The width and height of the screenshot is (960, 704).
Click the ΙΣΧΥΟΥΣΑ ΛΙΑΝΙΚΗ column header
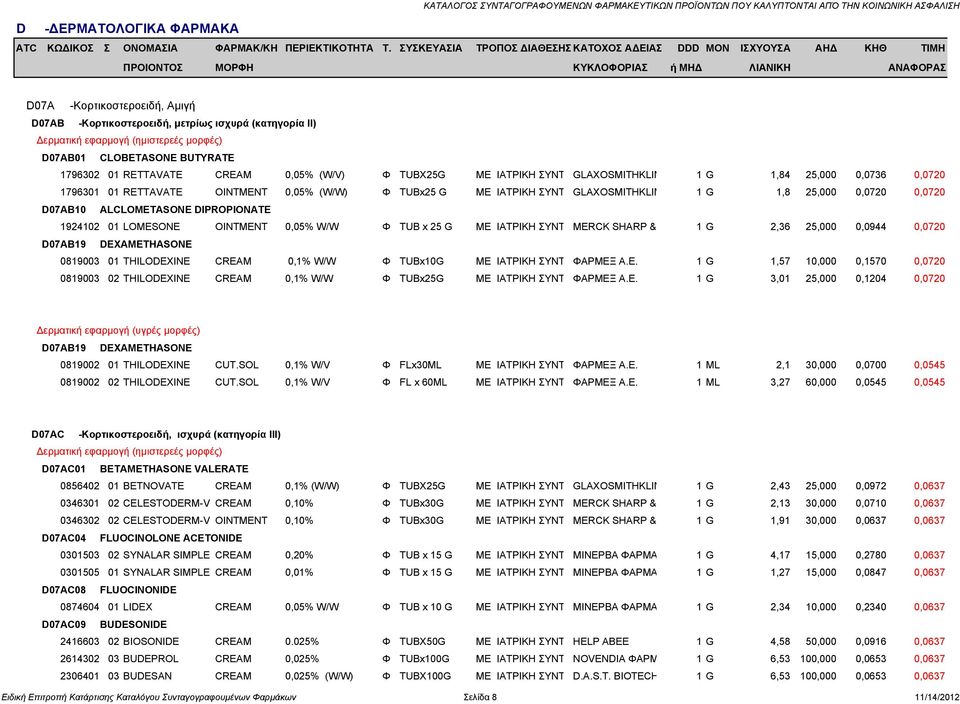tap(765, 58)
